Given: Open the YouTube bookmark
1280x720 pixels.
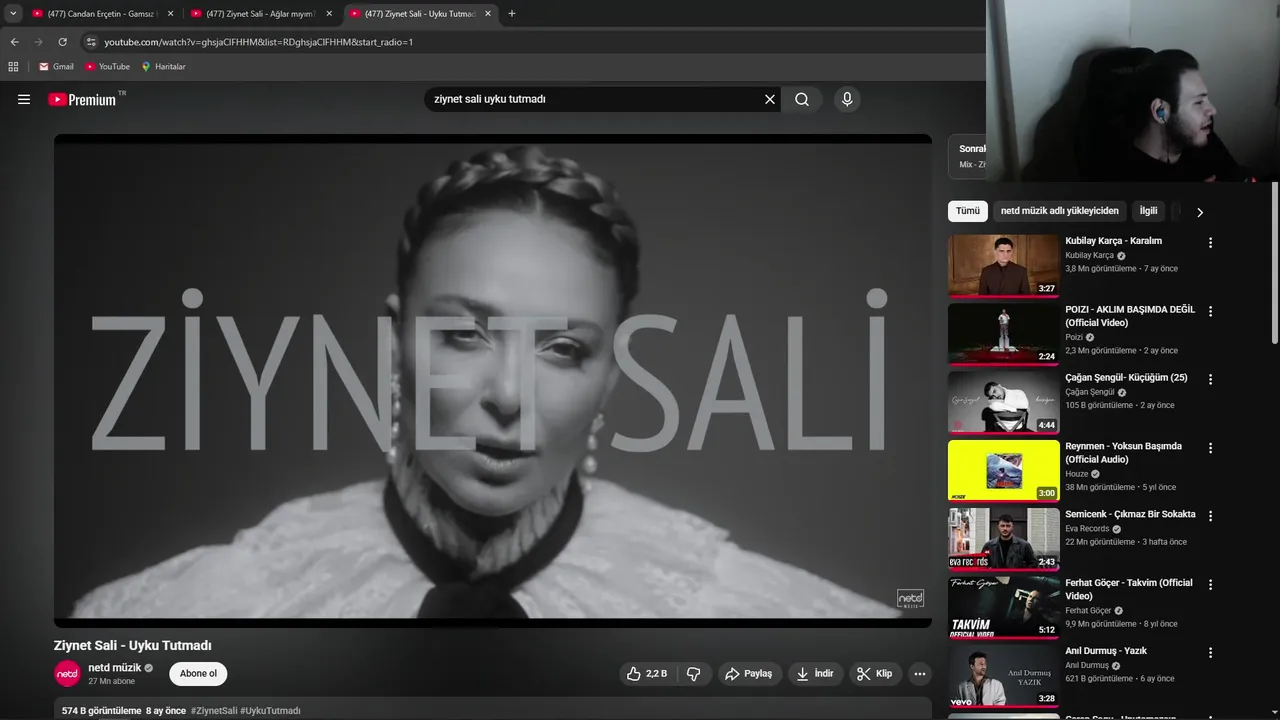Looking at the screenshot, I should (x=107, y=67).
